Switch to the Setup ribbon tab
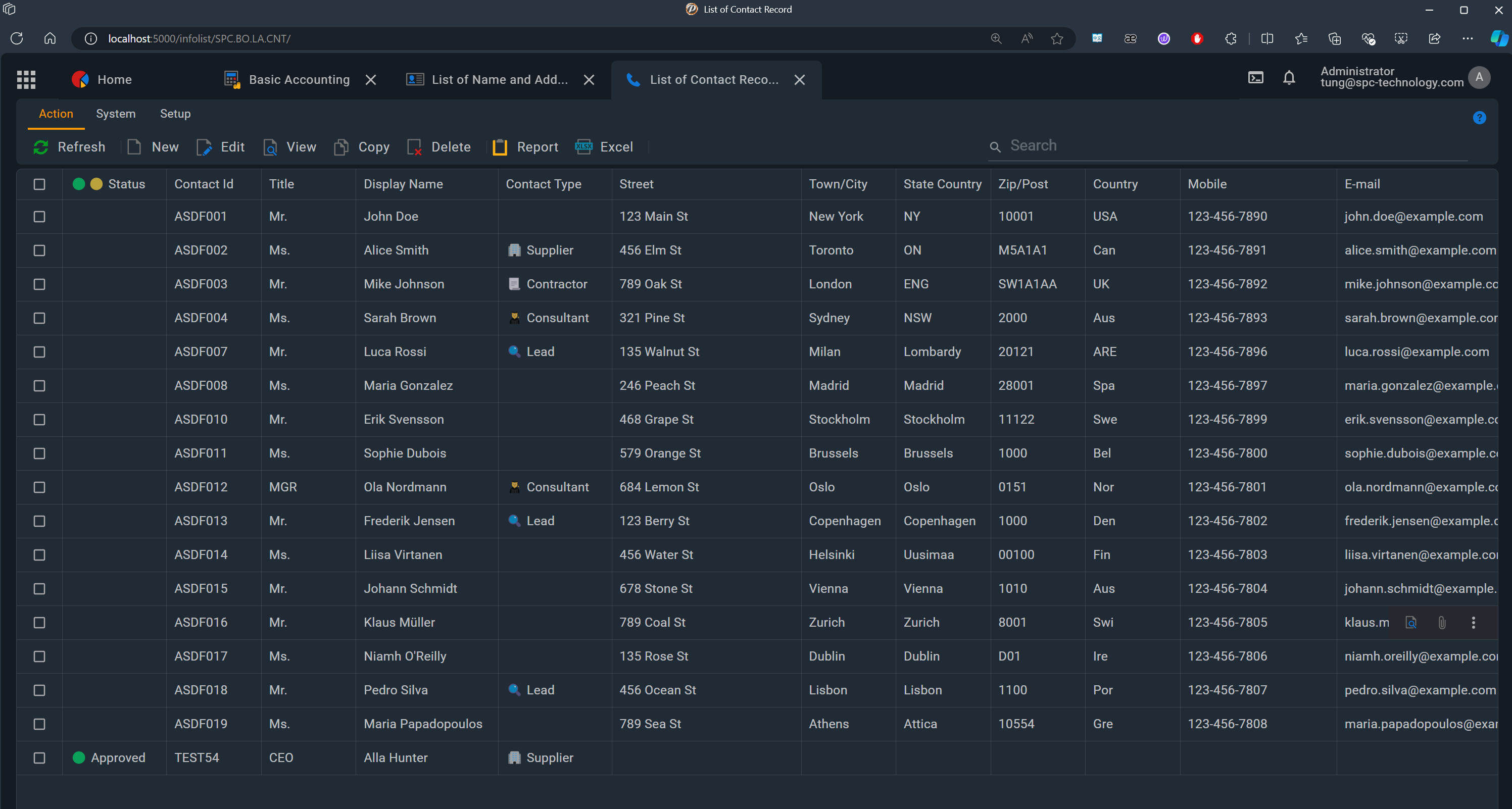The height and width of the screenshot is (809, 1512). [175, 114]
